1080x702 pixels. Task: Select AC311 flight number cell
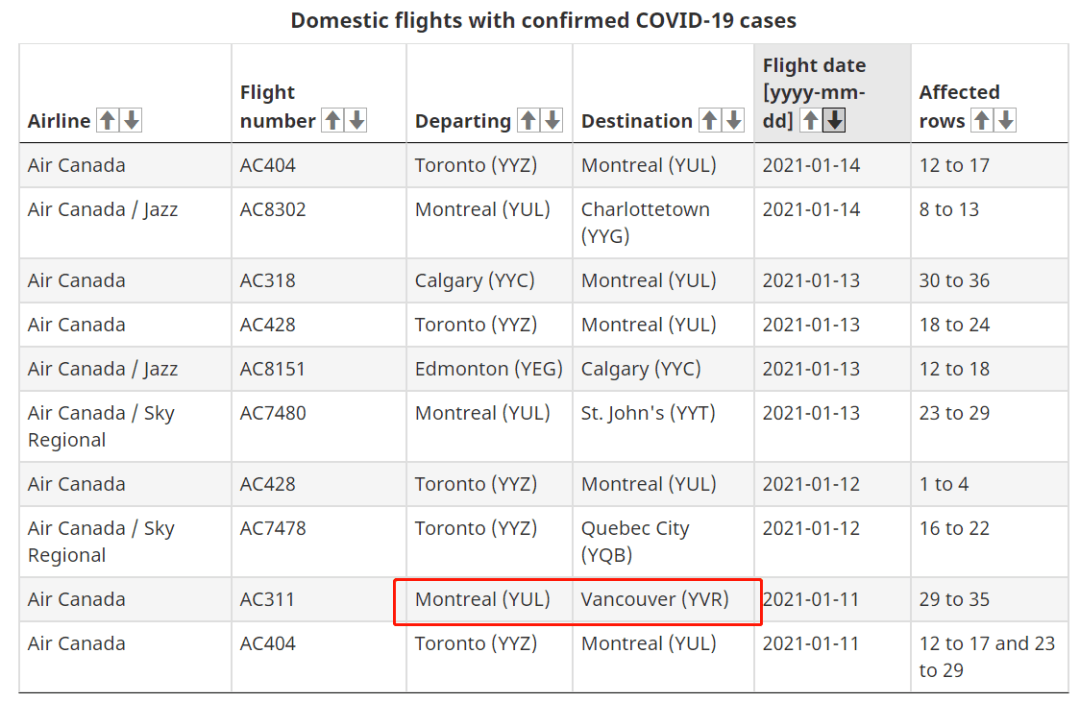point(319,599)
